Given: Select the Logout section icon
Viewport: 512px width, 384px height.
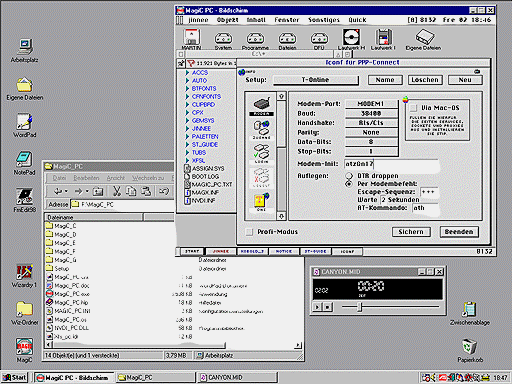Looking at the screenshot, I should 262,177.
